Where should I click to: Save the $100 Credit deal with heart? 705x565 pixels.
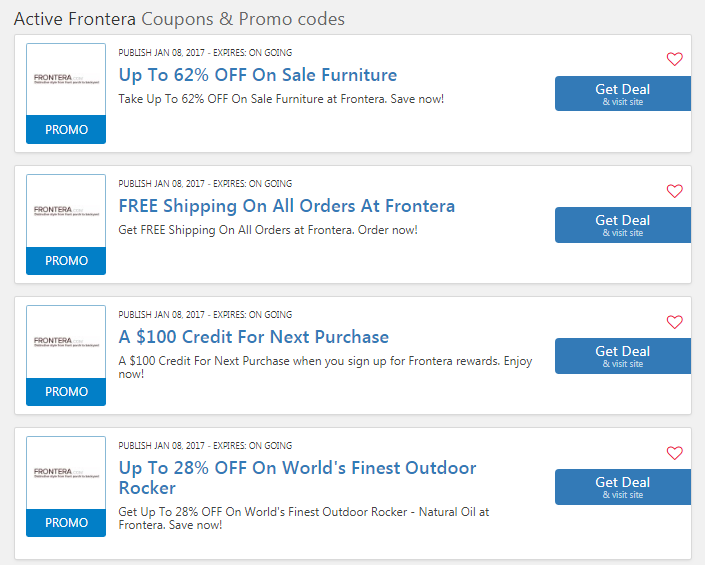(674, 322)
